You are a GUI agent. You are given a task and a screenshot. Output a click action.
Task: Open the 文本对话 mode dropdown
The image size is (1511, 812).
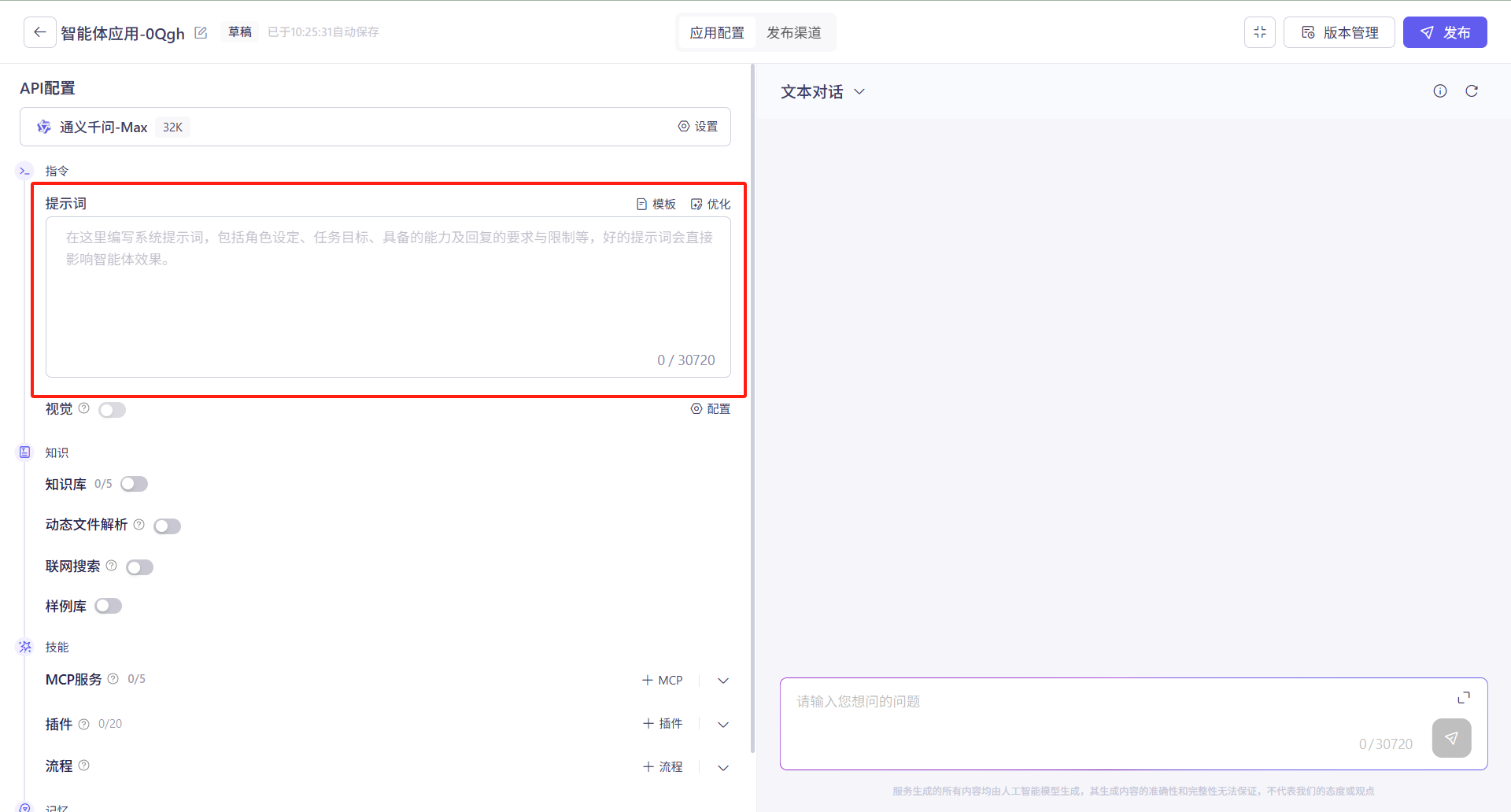click(823, 92)
